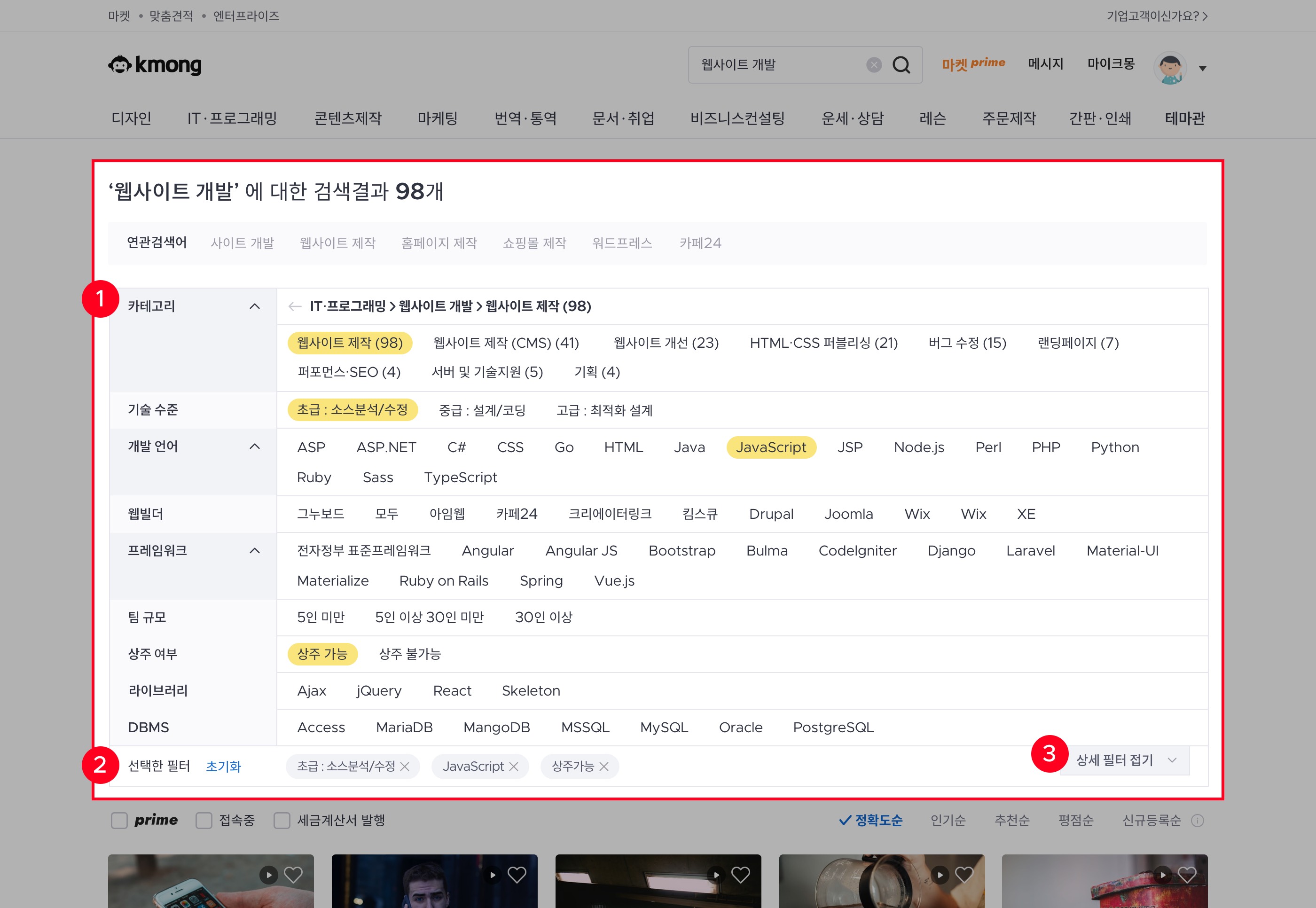The image size is (1316, 908).
Task: Toggle the JavaScript language filter
Action: 771,447
